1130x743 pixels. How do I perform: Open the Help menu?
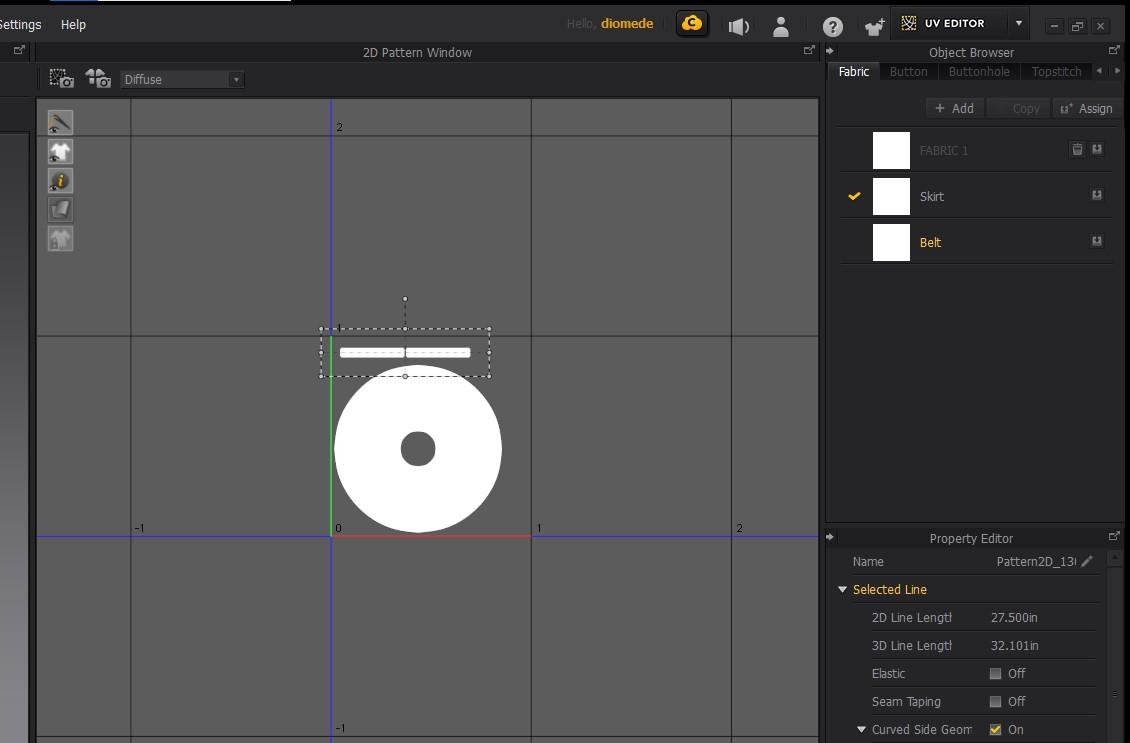point(73,25)
